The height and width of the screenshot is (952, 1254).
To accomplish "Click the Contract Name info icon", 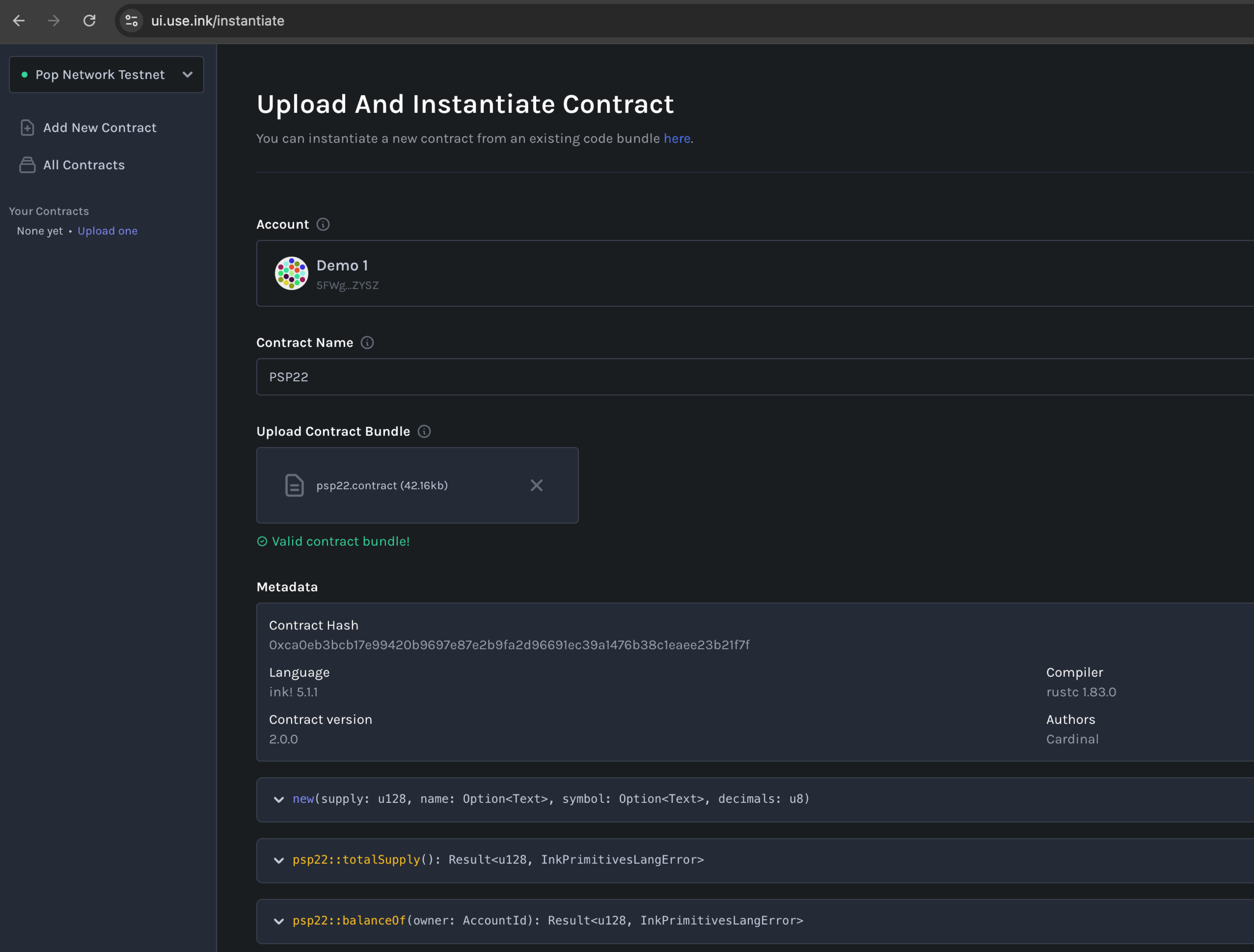I will click(367, 343).
